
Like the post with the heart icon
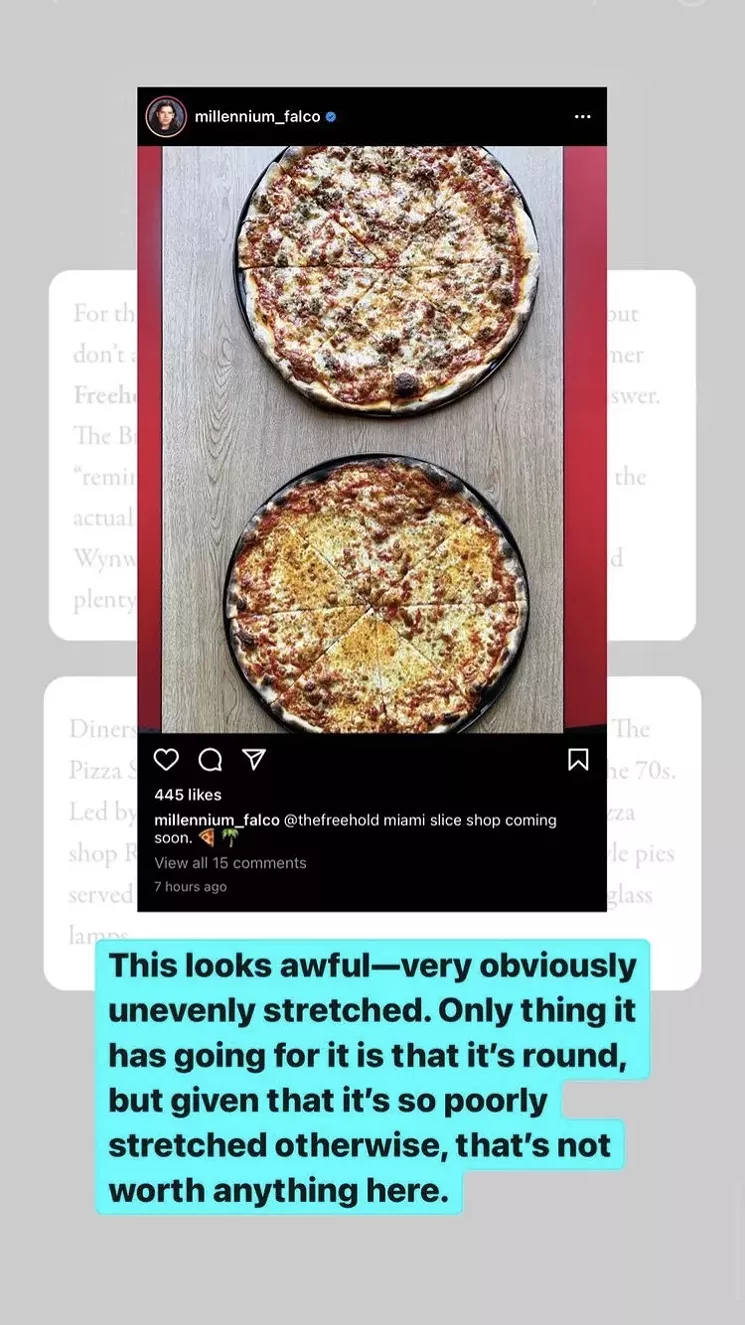tap(166, 760)
